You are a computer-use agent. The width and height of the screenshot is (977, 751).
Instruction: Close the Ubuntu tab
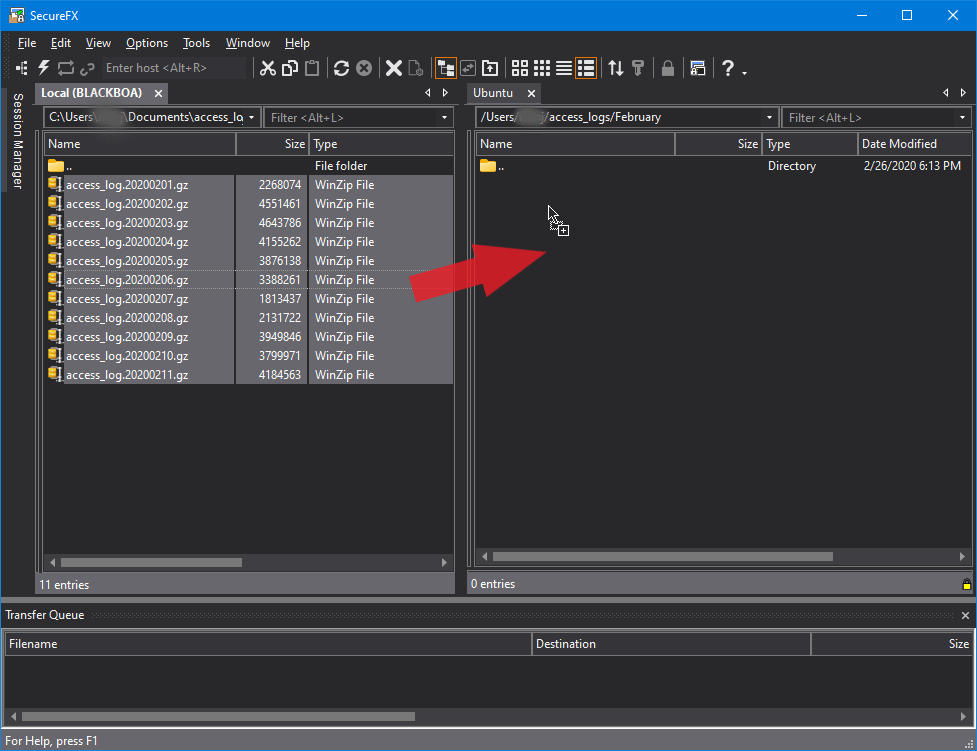pyautogui.click(x=531, y=93)
